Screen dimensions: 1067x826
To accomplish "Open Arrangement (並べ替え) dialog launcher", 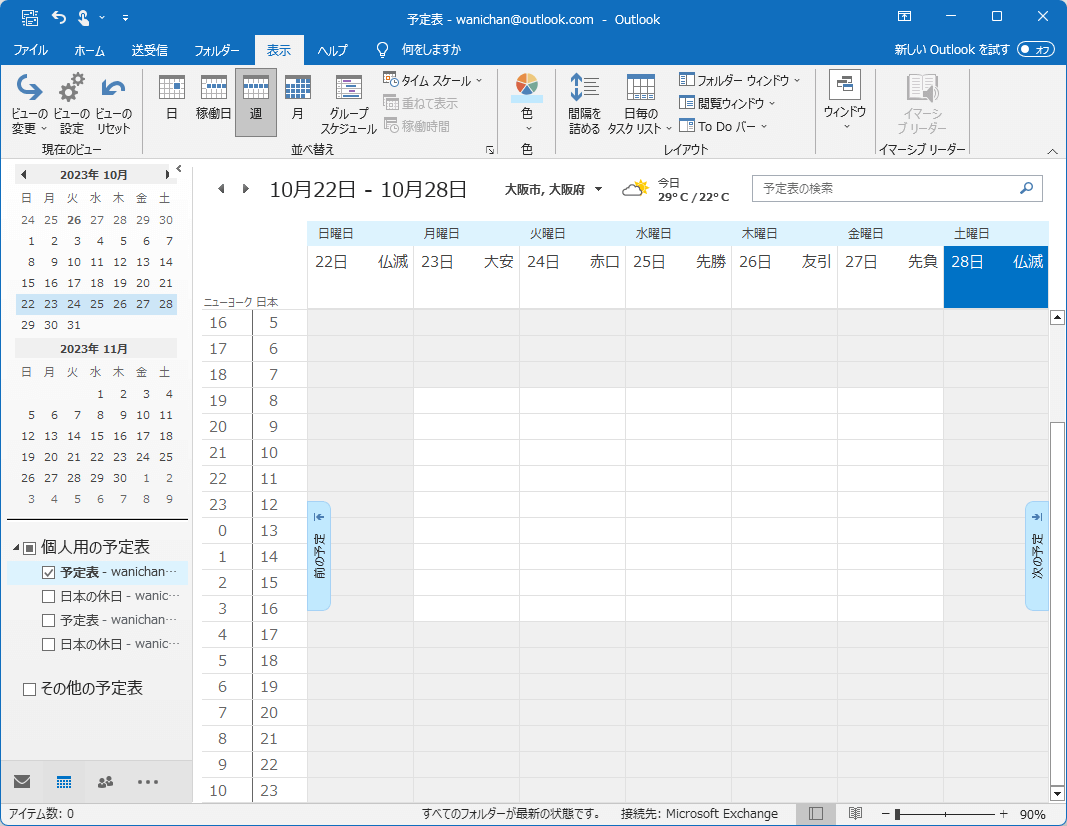I will (489, 150).
